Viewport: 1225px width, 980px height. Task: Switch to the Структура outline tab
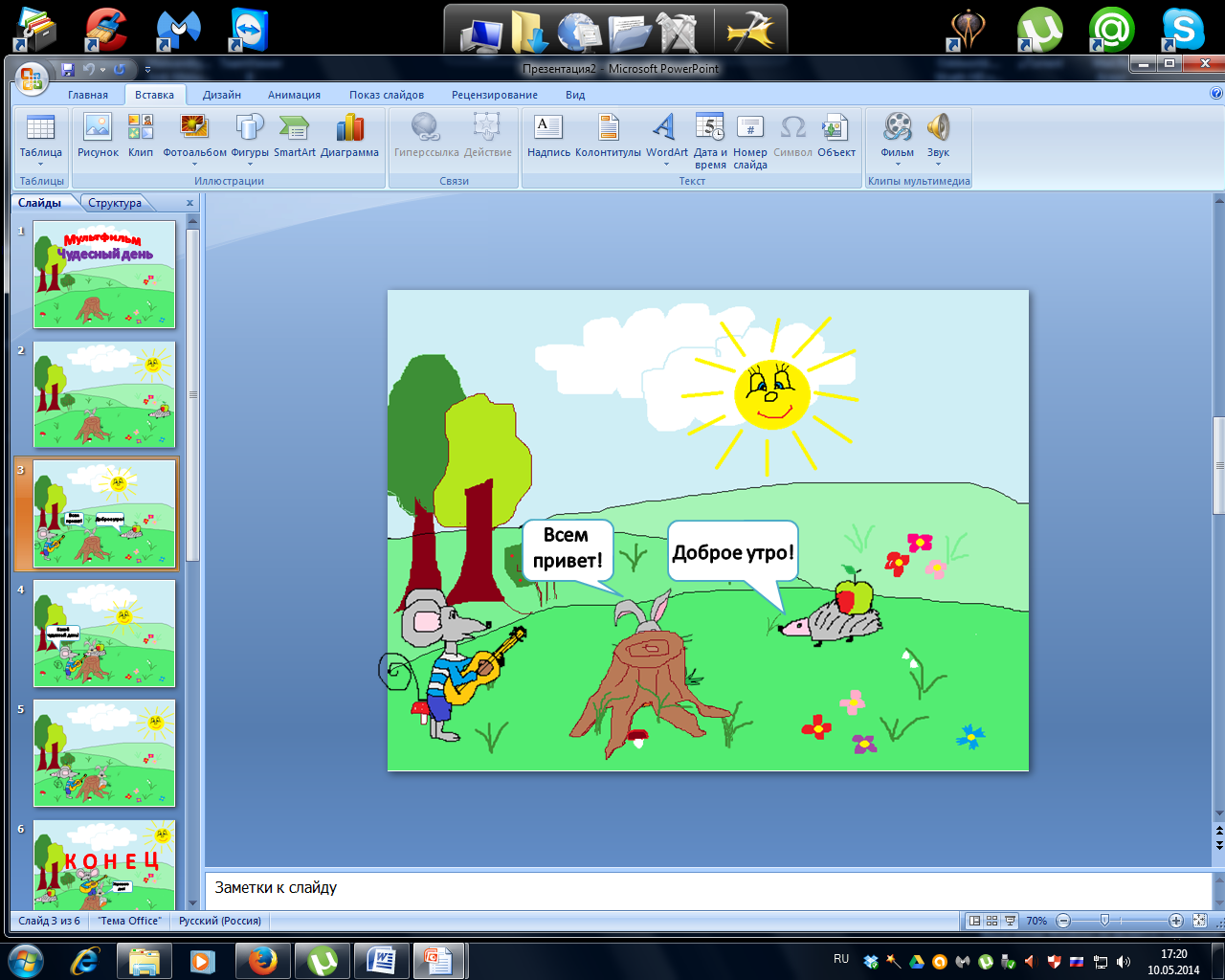point(115,203)
